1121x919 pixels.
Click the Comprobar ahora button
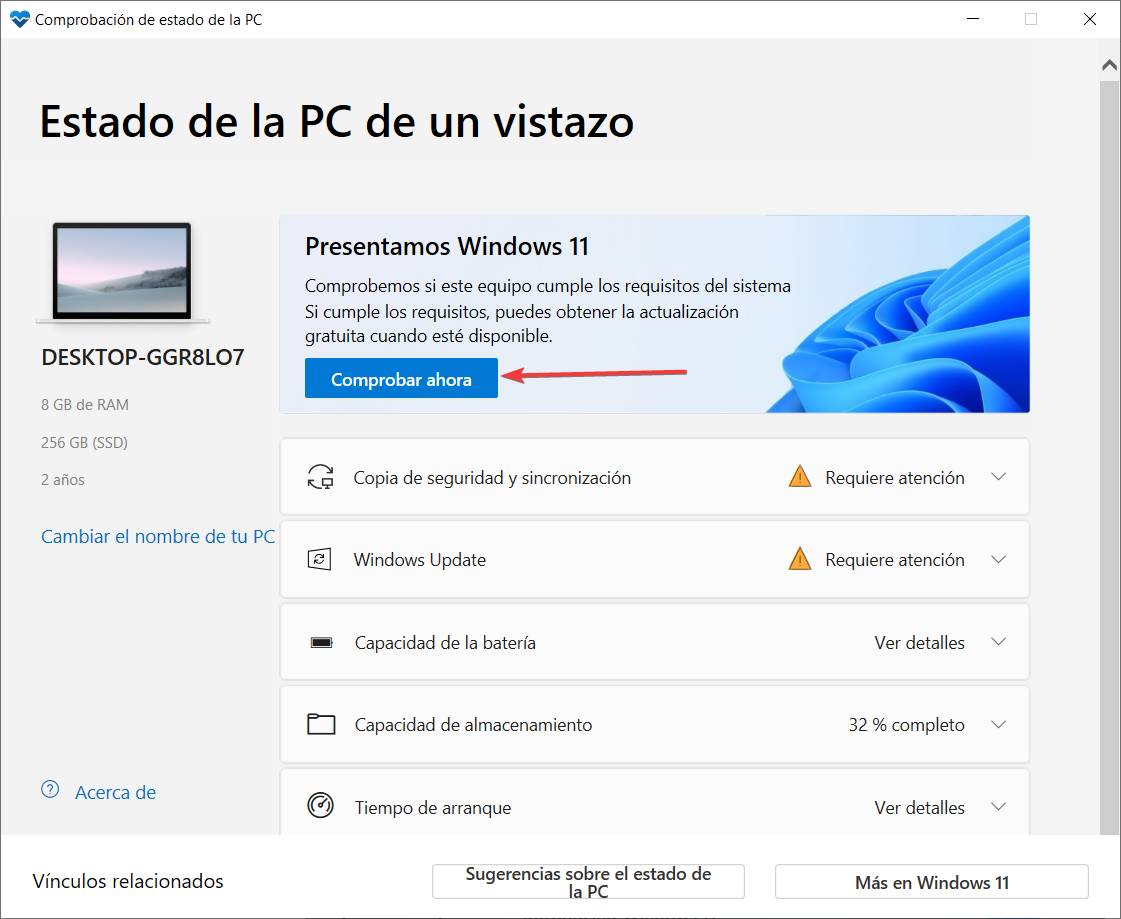coord(401,378)
